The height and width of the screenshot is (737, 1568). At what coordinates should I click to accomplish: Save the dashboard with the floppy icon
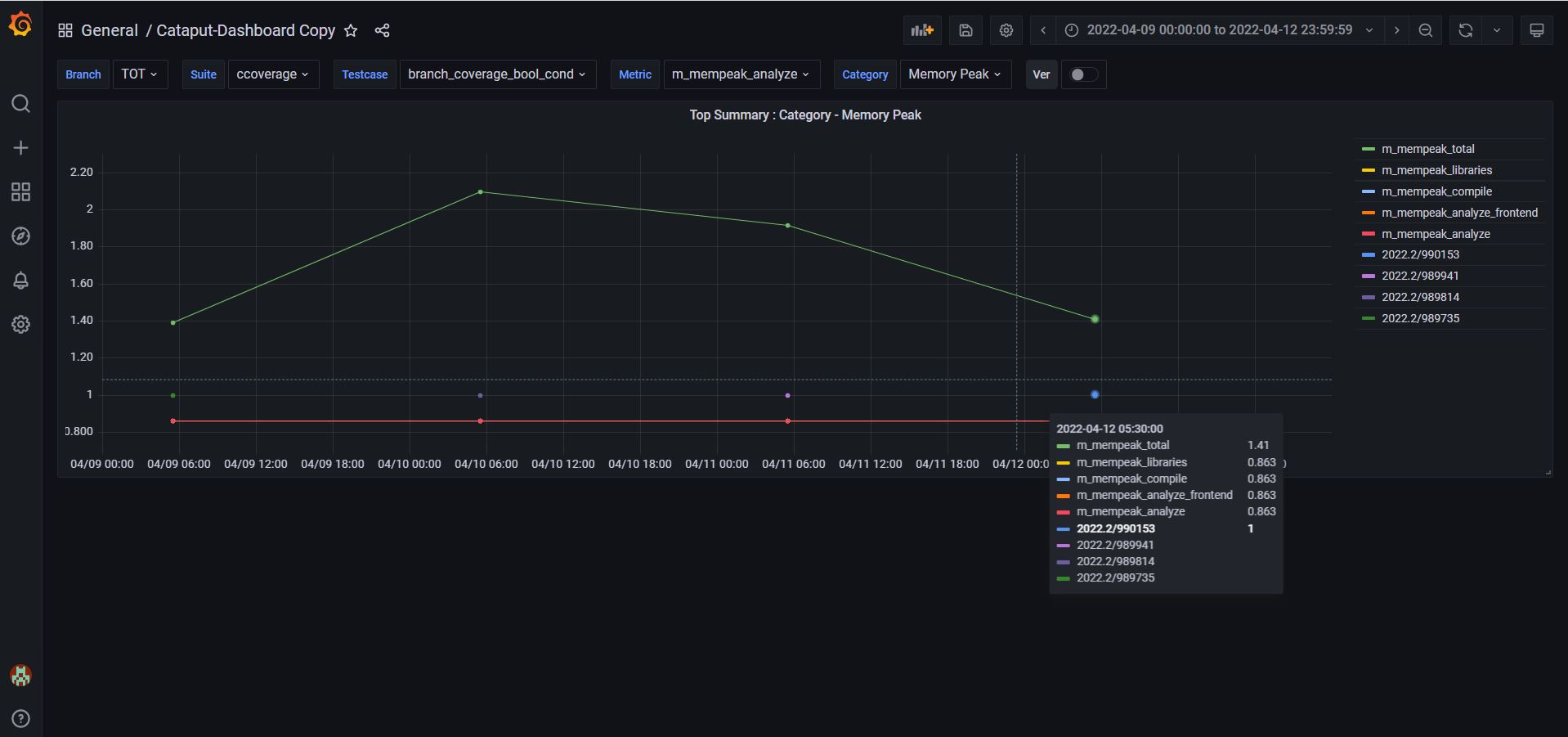965,29
